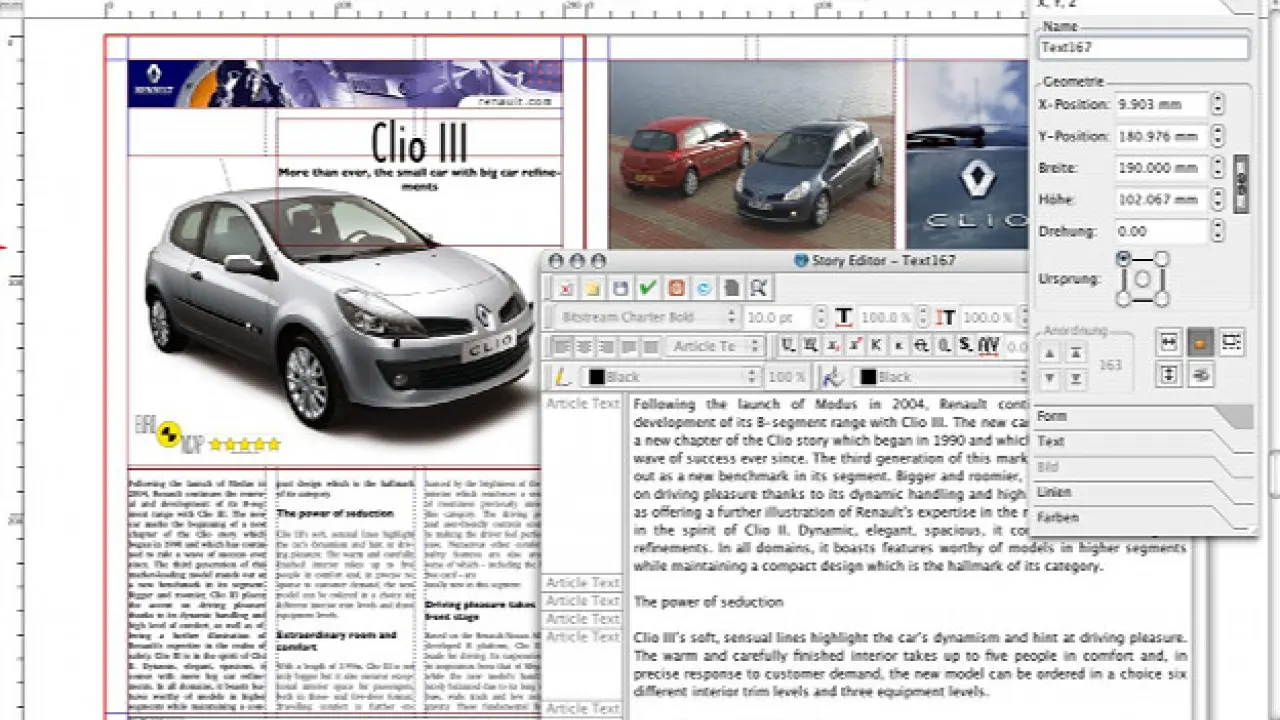The width and height of the screenshot is (1280, 720).
Task: Open the Bitstream Charter Bold font dropdown
Action: tap(642, 317)
